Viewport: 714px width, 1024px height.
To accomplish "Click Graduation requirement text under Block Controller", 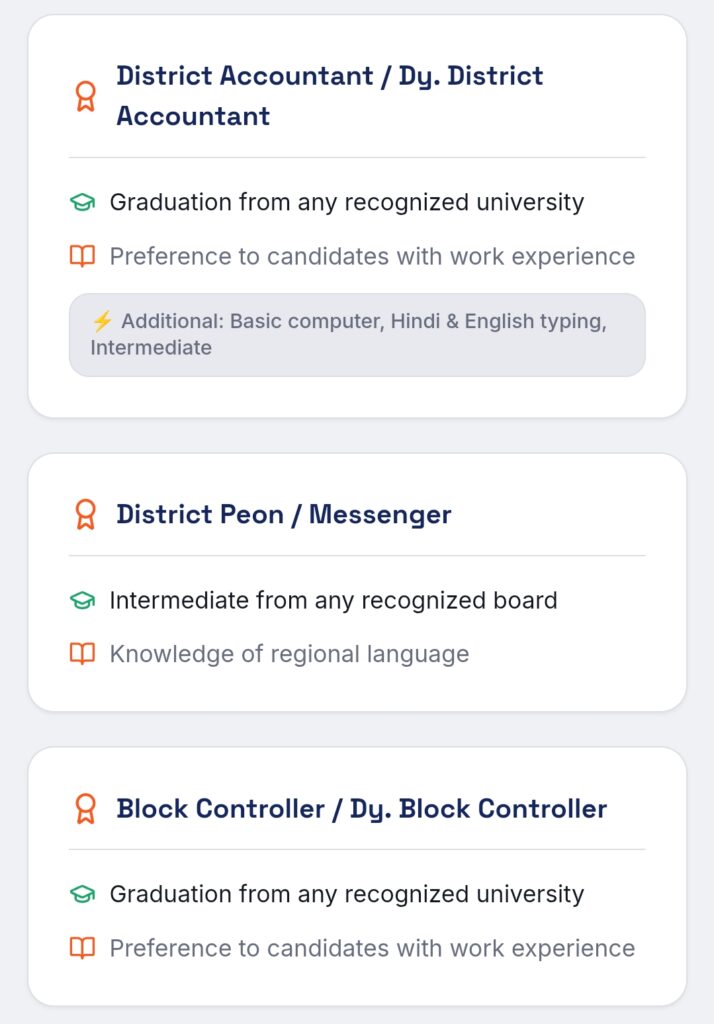I will (346, 894).
